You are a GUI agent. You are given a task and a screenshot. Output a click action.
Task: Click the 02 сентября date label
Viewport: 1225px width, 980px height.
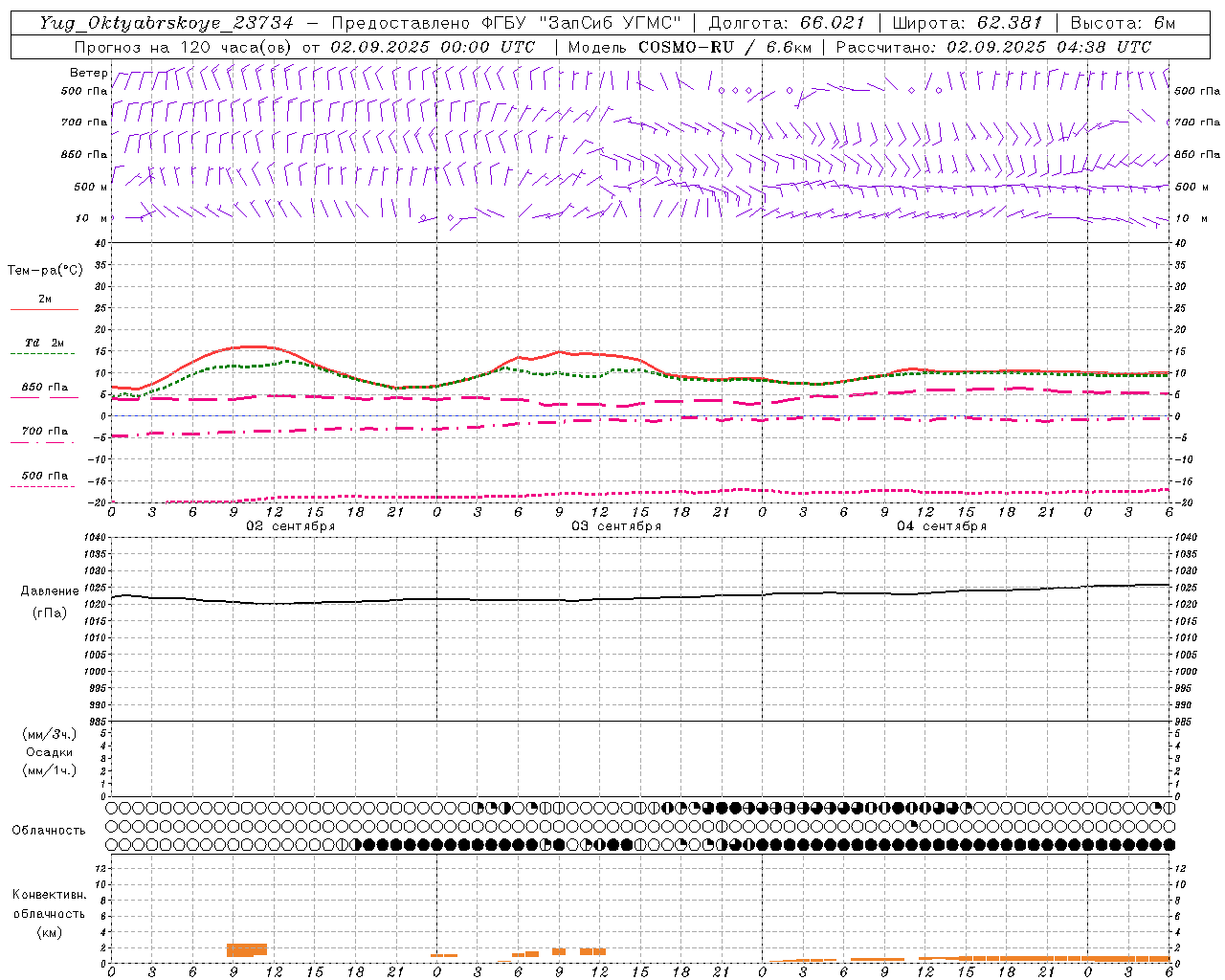coord(291,526)
